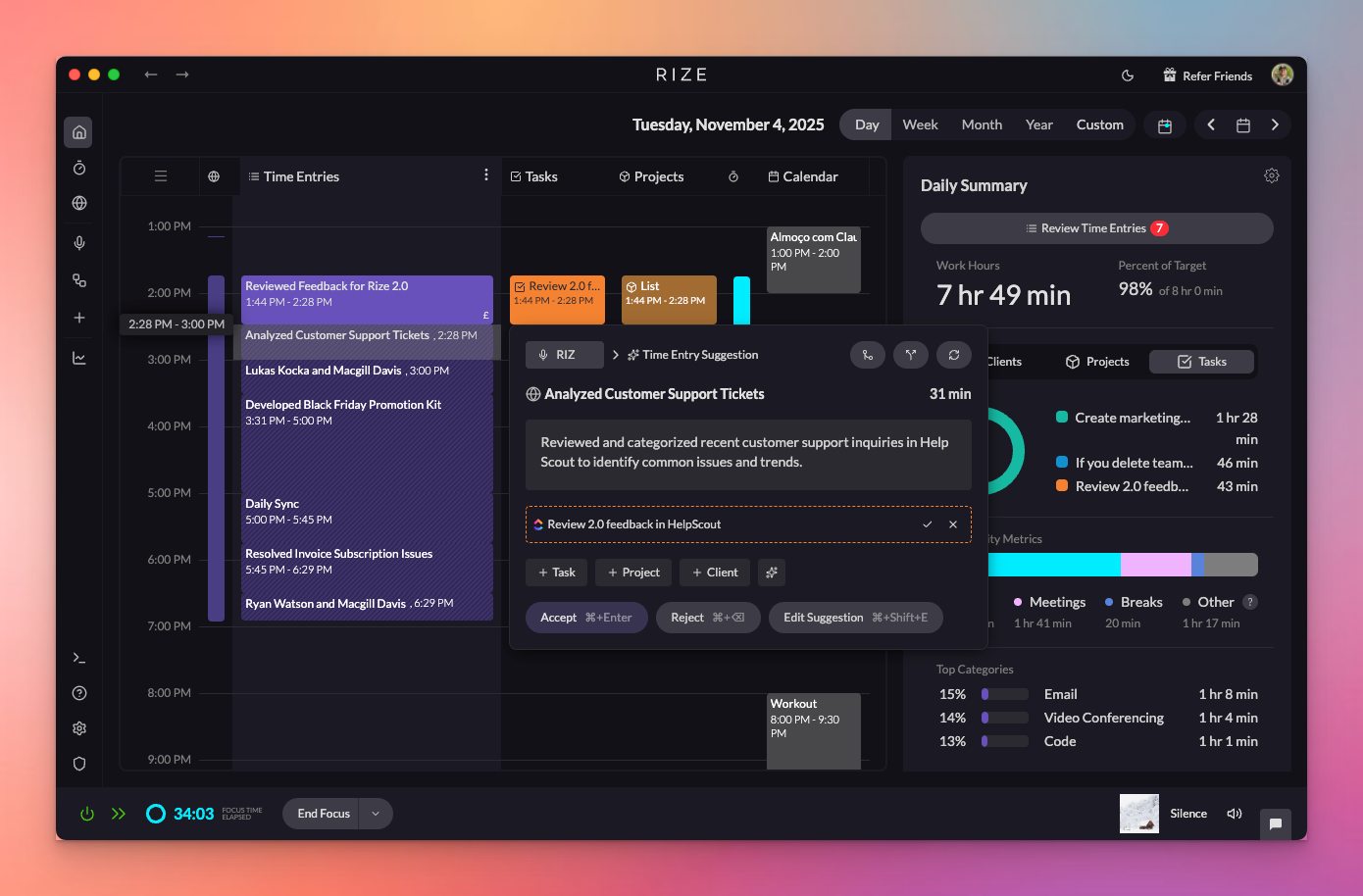Screen dimensions: 1363x896
Task: Click the Accept button
Action: point(586,618)
